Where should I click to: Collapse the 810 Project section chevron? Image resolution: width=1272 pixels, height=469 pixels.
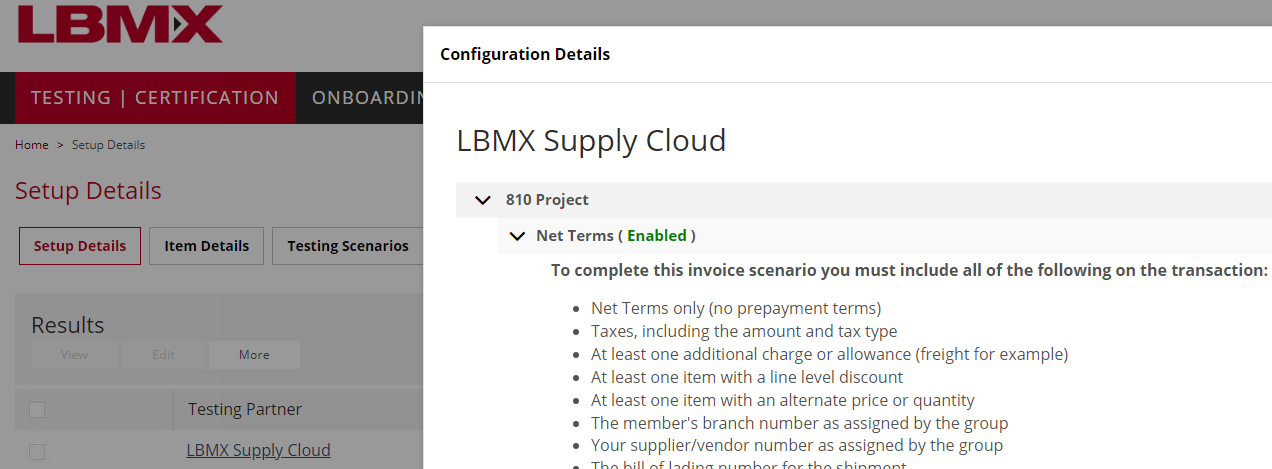click(483, 200)
